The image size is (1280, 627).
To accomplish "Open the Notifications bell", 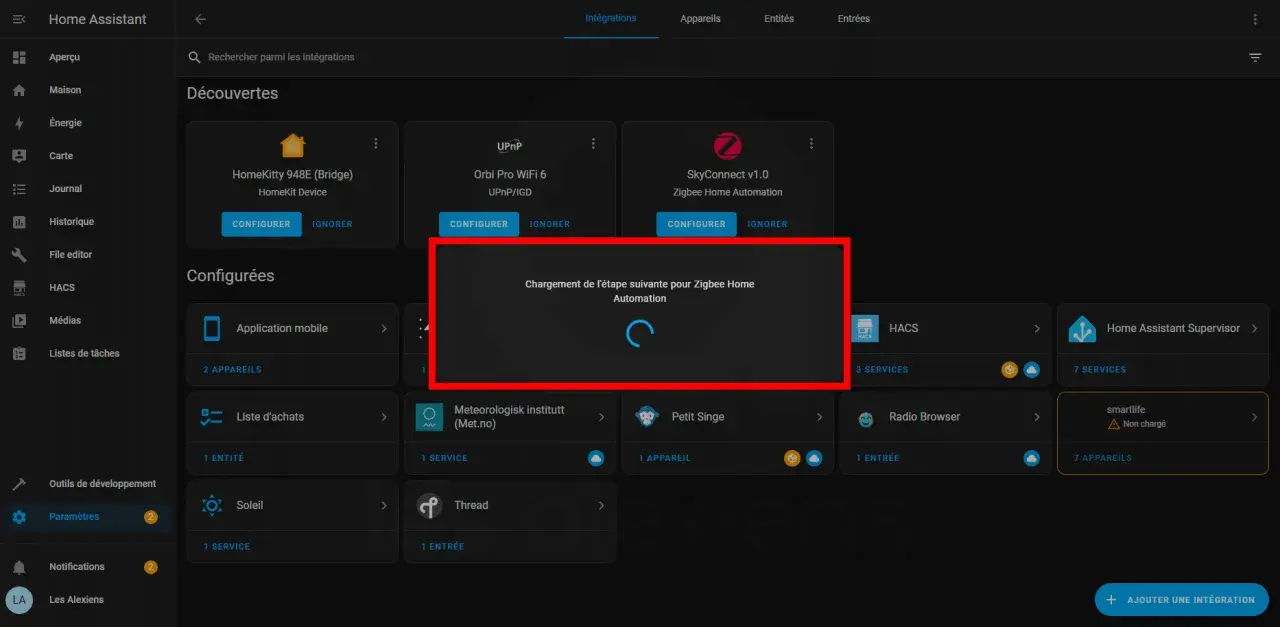I will pyautogui.click(x=19, y=567).
